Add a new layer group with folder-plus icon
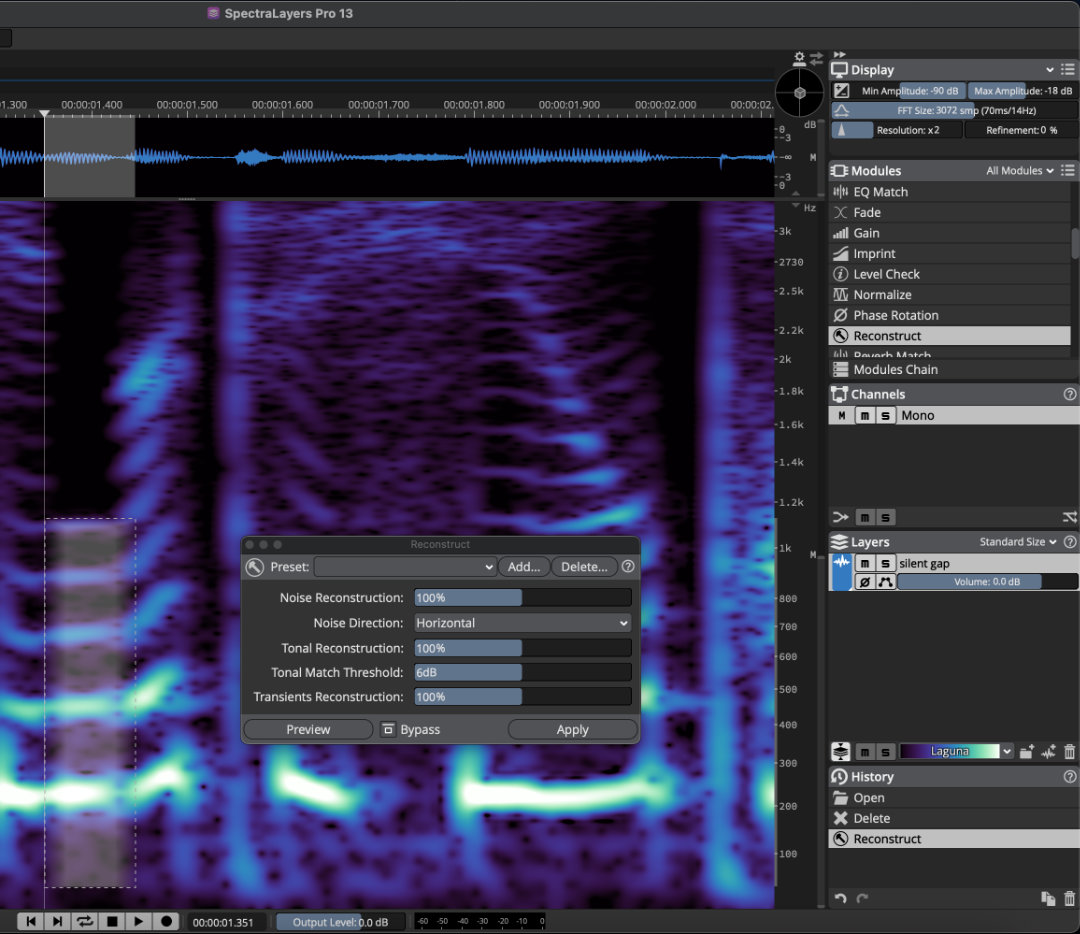 click(1026, 751)
